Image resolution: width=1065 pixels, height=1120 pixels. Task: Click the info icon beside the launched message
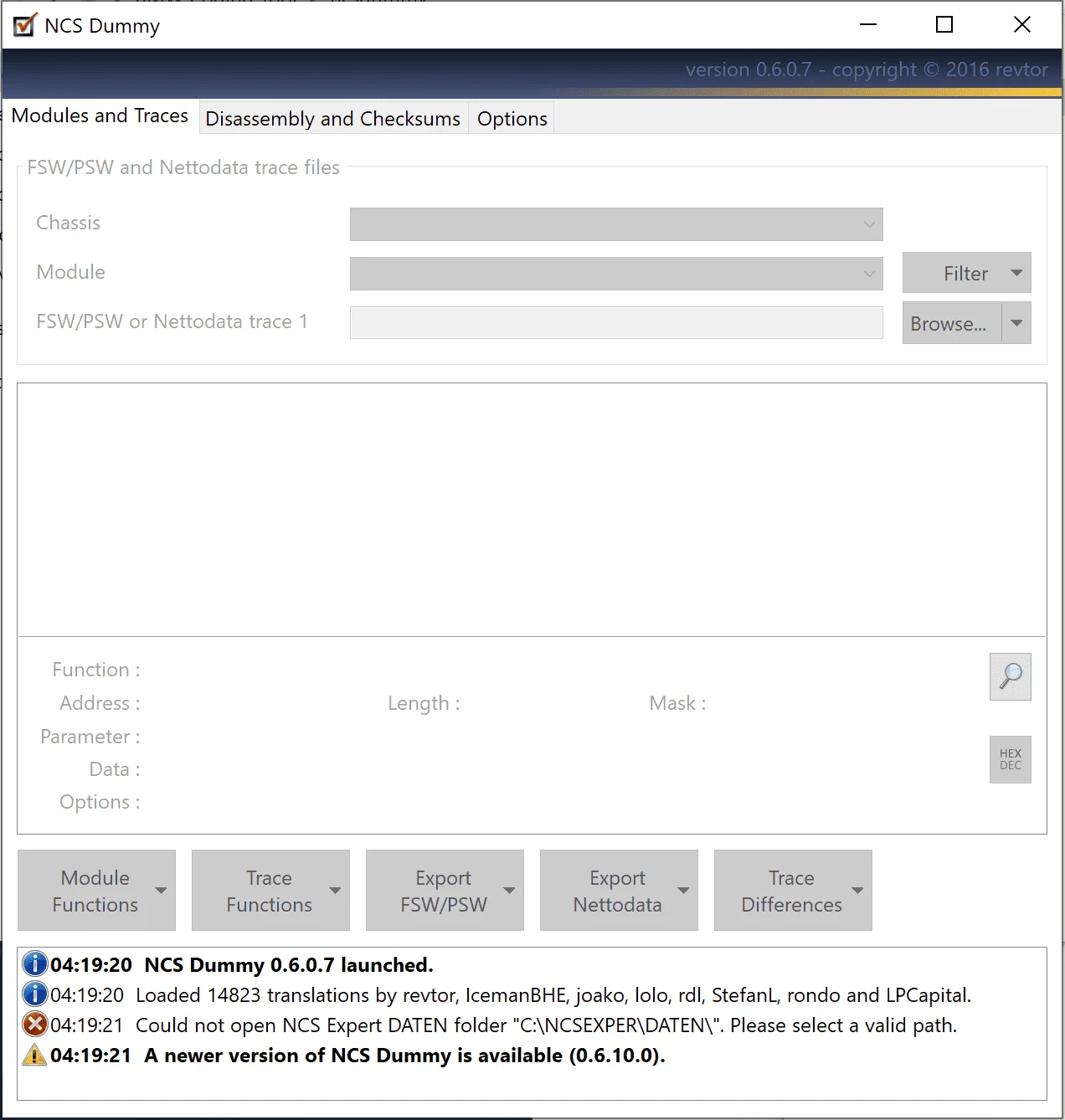(34, 964)
